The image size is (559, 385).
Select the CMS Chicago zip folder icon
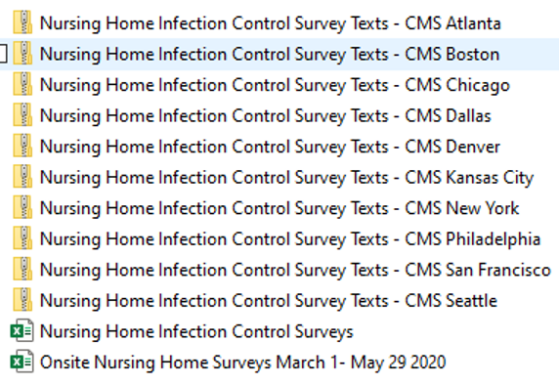(22, 84)
